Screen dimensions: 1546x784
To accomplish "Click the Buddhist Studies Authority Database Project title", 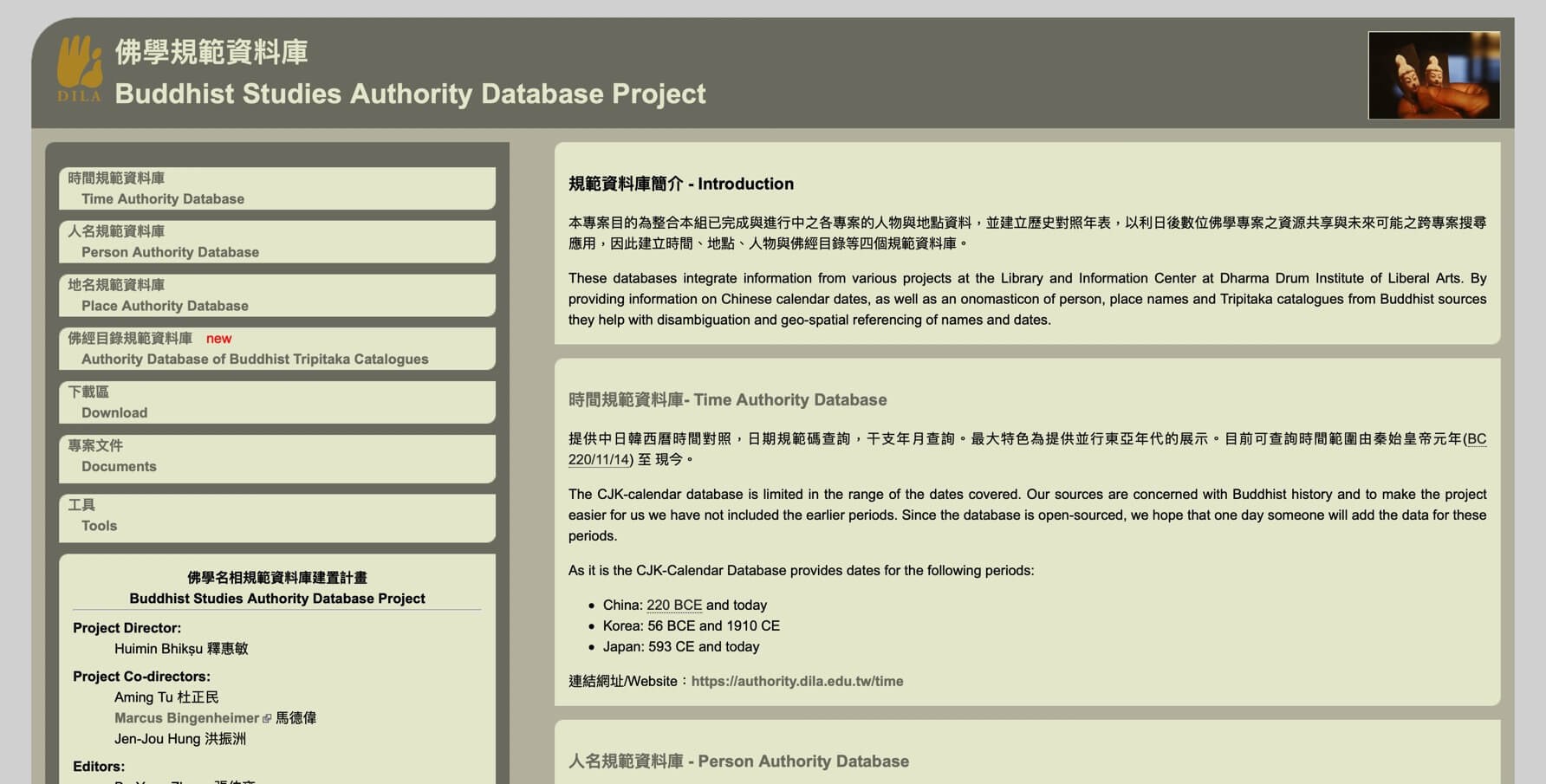I will point(410,94).
